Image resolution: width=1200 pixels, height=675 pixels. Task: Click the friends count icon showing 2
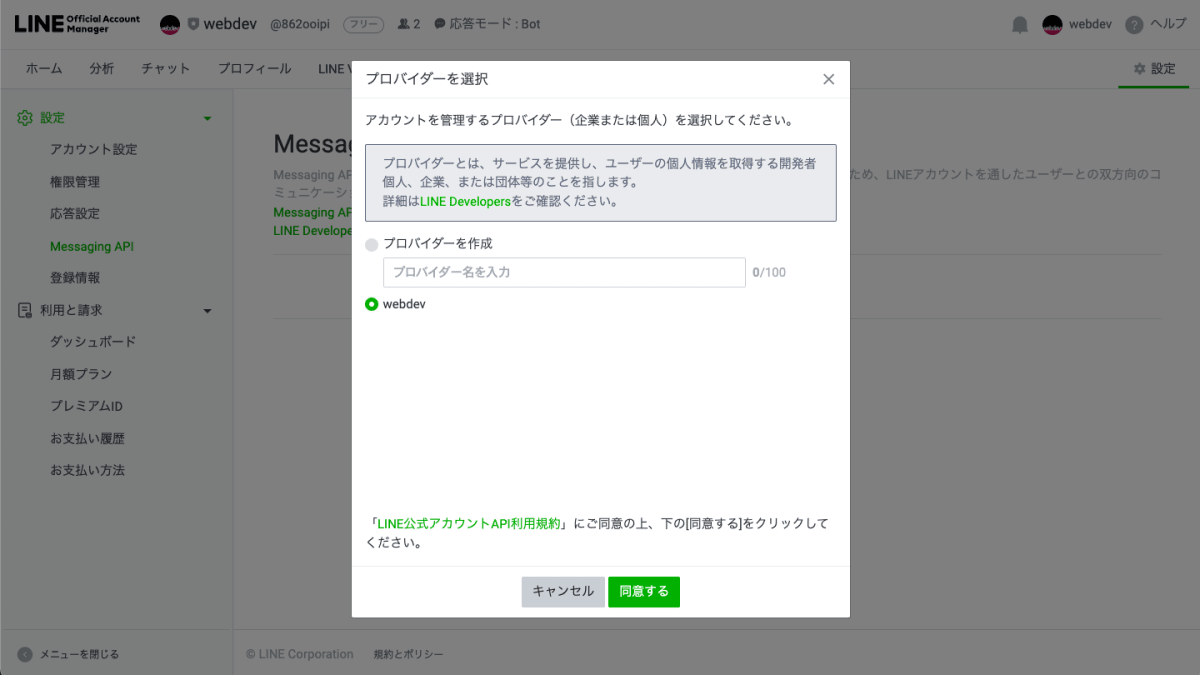[404, 24]
